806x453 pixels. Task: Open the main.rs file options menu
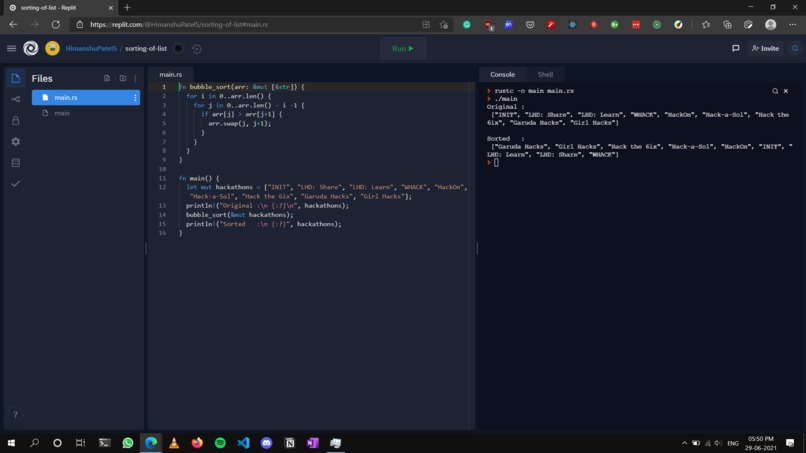[135, 97]
